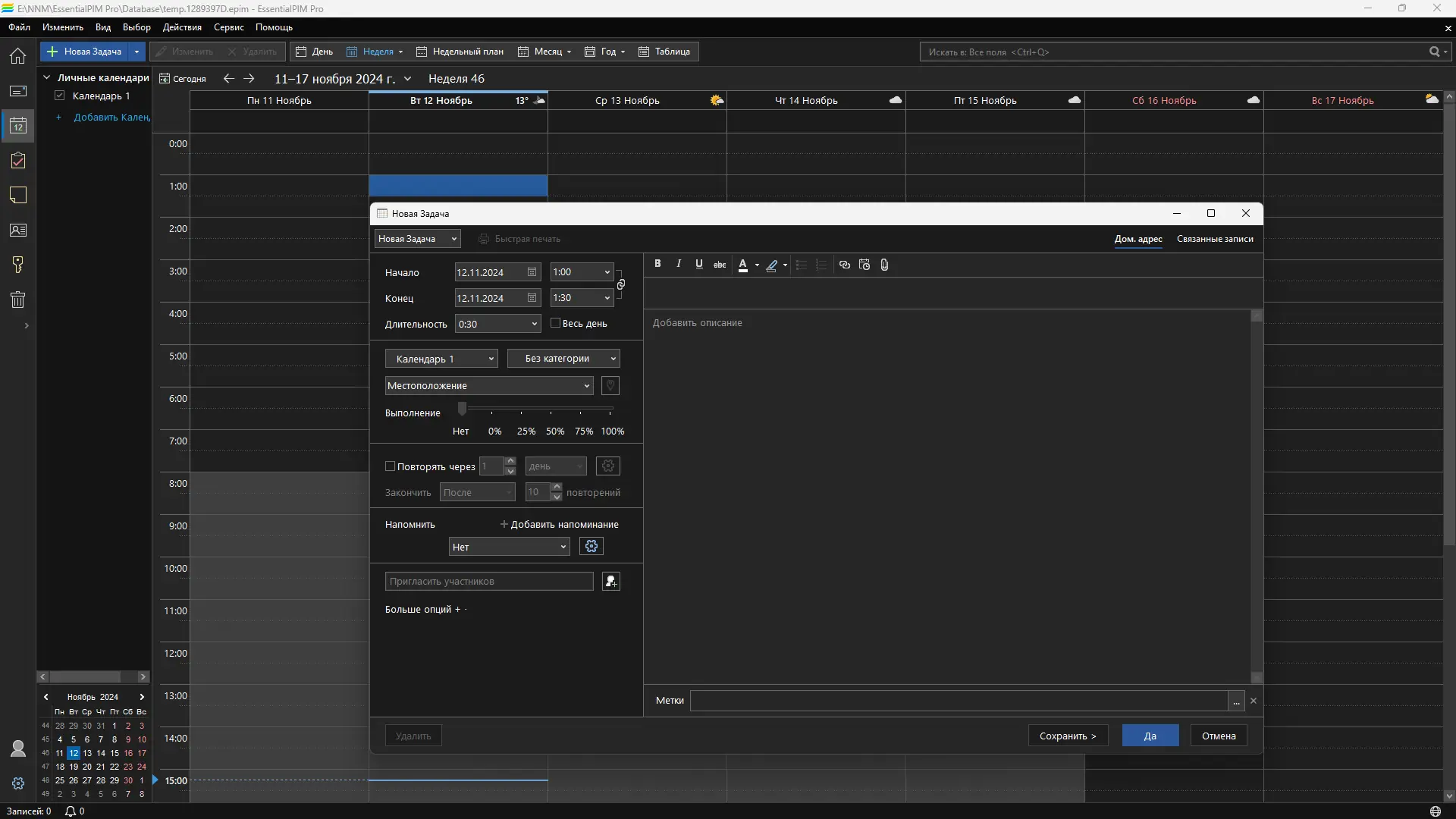Click the add participant icon

pos(610,582)
